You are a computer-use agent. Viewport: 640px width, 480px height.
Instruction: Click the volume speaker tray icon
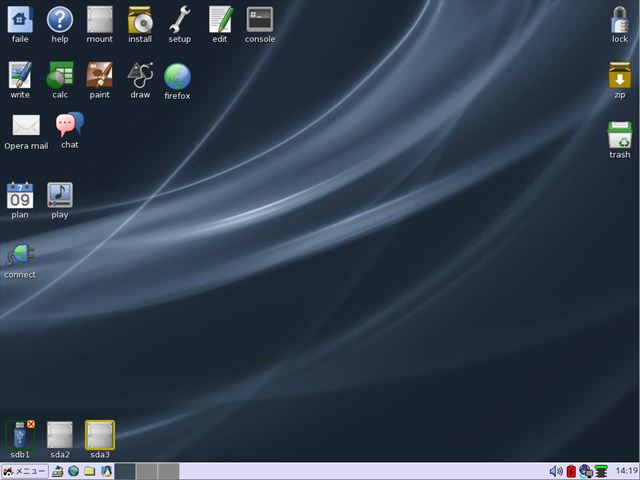pos(556,471)
